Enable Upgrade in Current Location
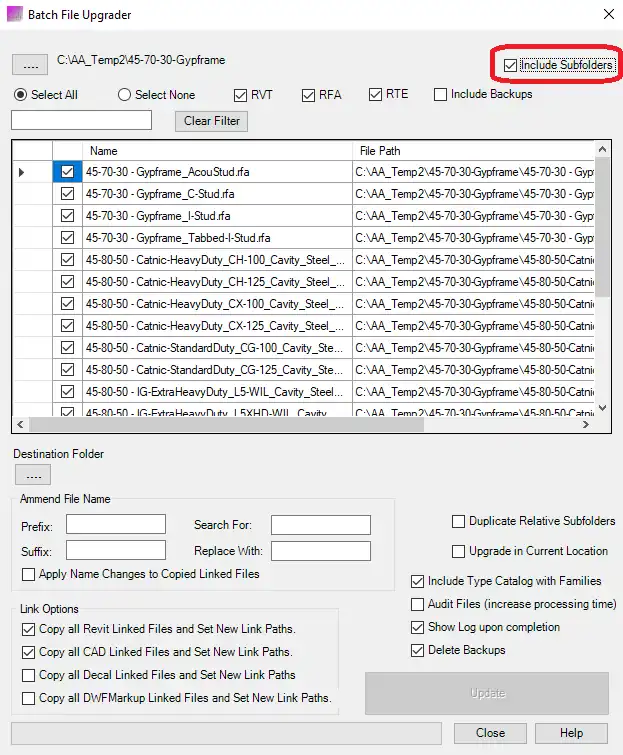This screenshot has width=623, height=755. pyautogui.click(x=459, y=551)
